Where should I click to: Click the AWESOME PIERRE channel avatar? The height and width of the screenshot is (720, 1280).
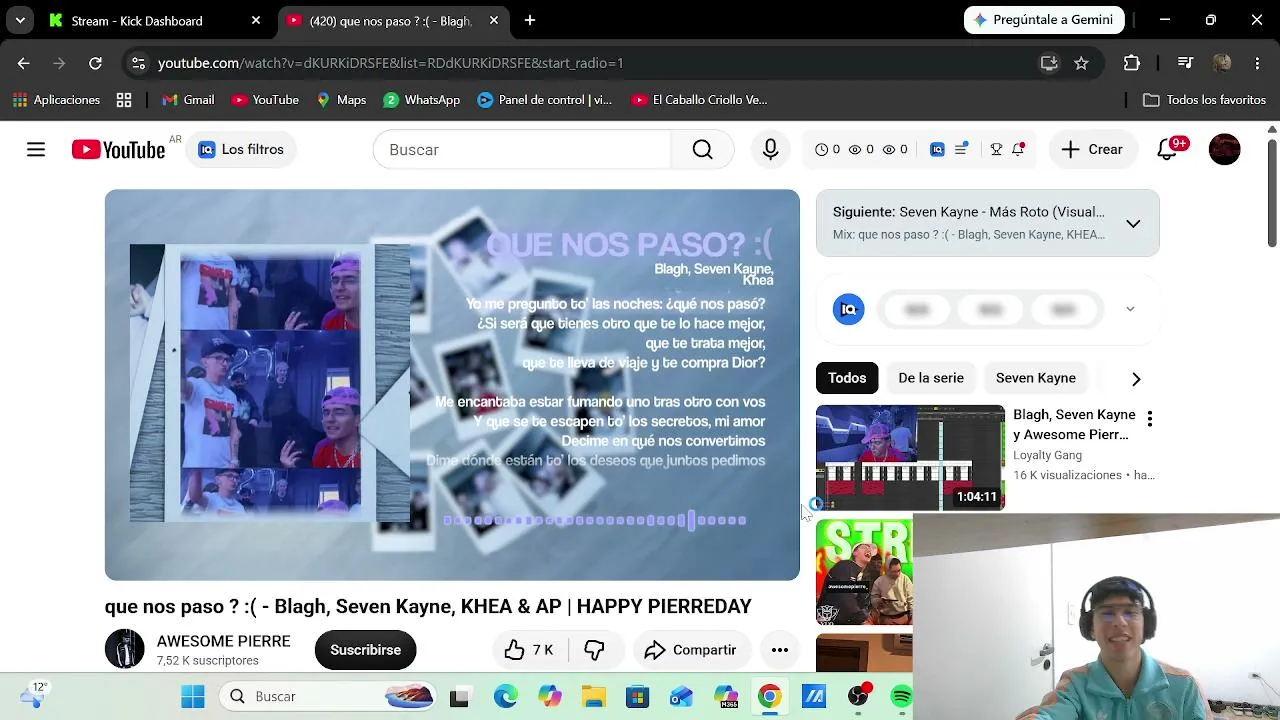click(125, 649)
